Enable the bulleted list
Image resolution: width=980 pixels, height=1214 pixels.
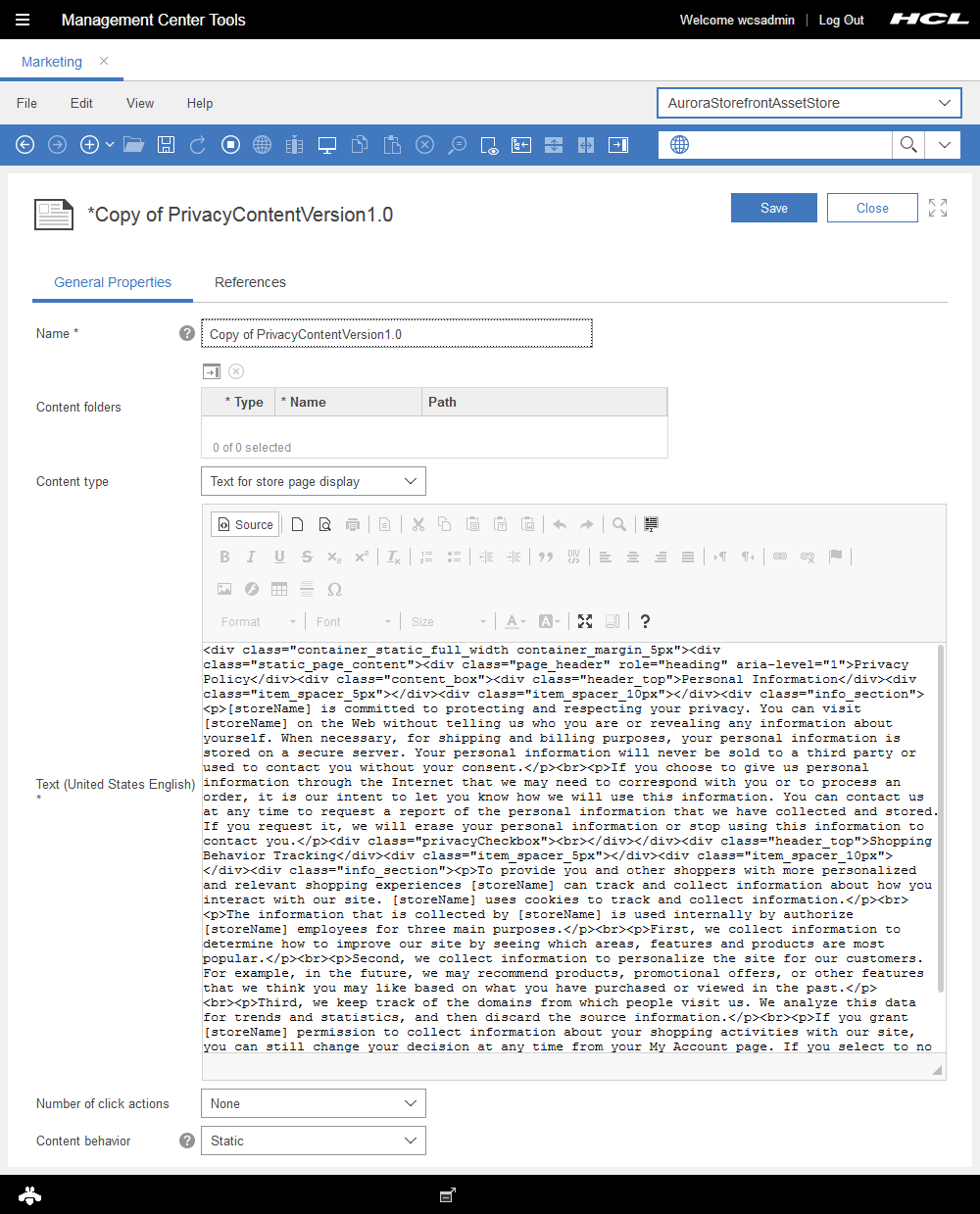[454, 556]
